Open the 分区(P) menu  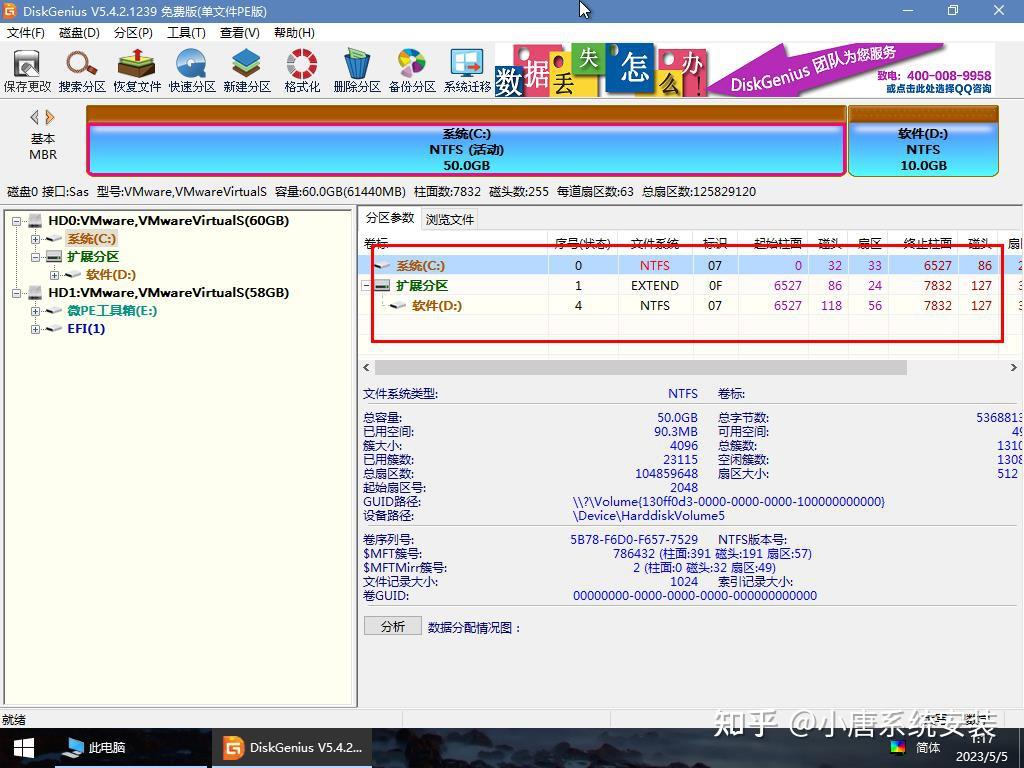coord(133,33)
